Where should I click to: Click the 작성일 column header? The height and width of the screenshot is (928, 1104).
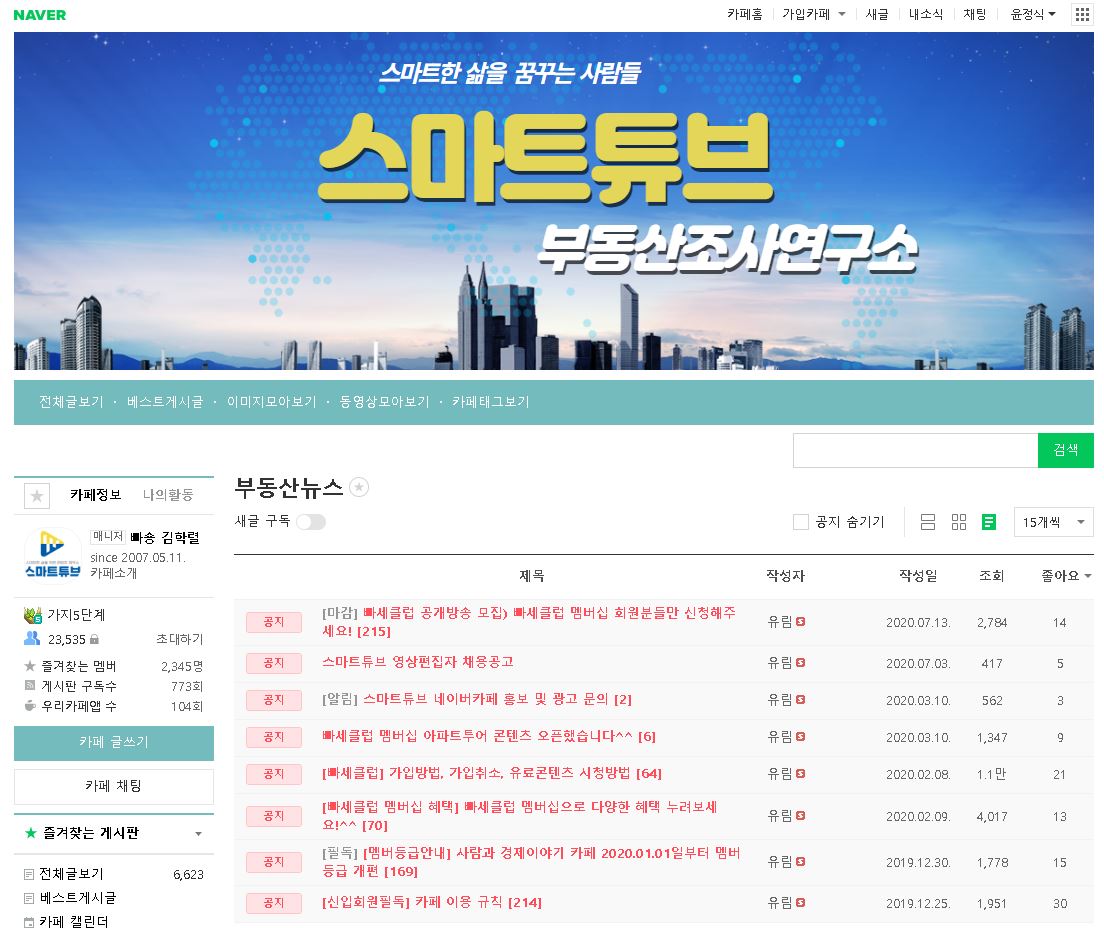click(x=918, y=575)
